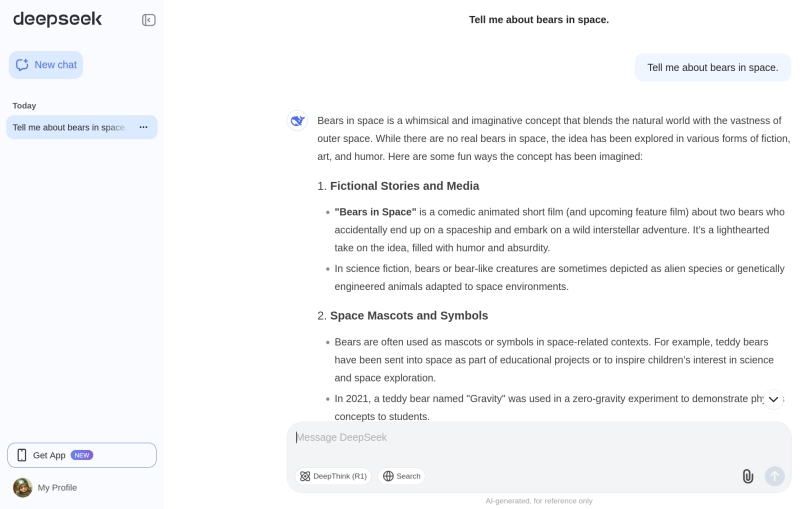Click the phone icon for Get App
The width and height of the screenshot is (800, 509).
[x=22, y=455]
